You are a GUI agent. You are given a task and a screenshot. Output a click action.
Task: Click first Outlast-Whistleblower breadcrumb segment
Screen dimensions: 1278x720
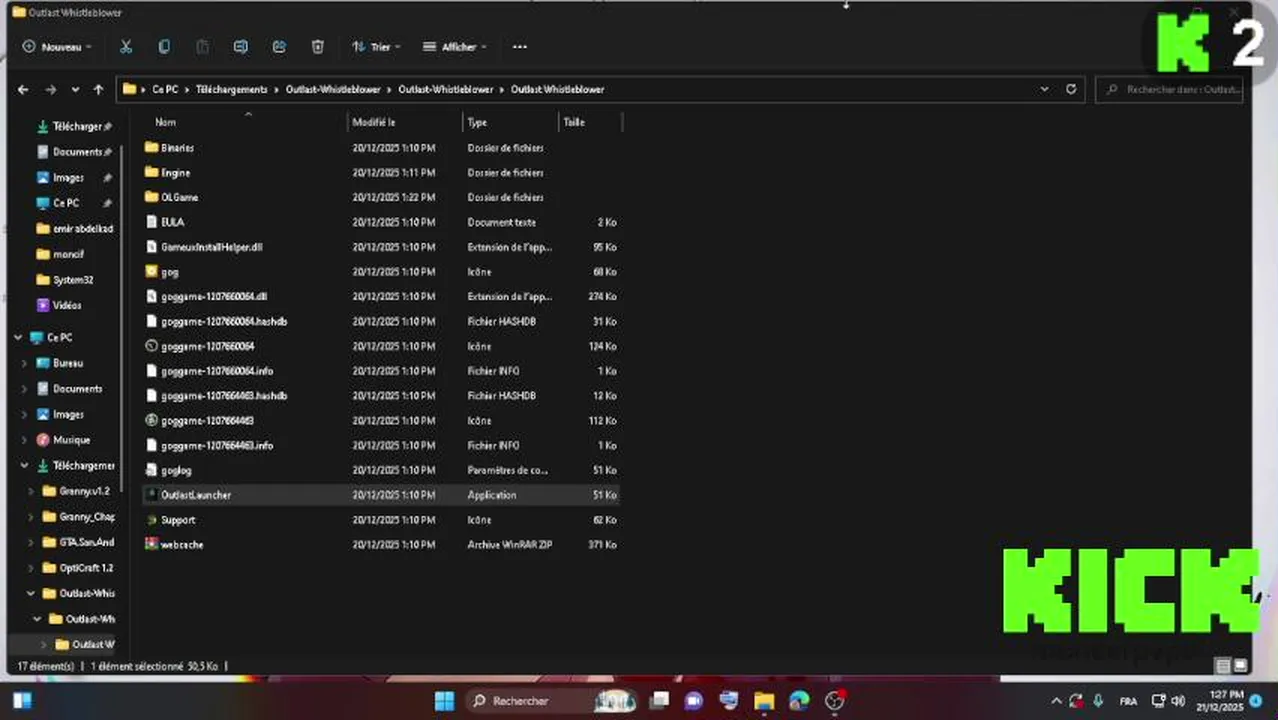333,89
